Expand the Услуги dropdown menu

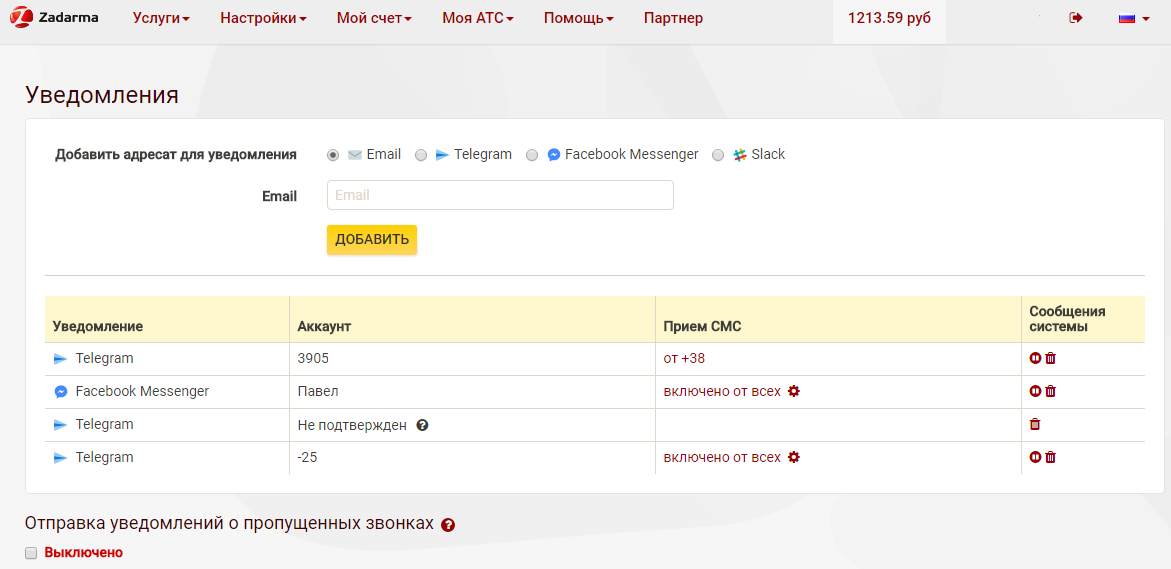161,18
